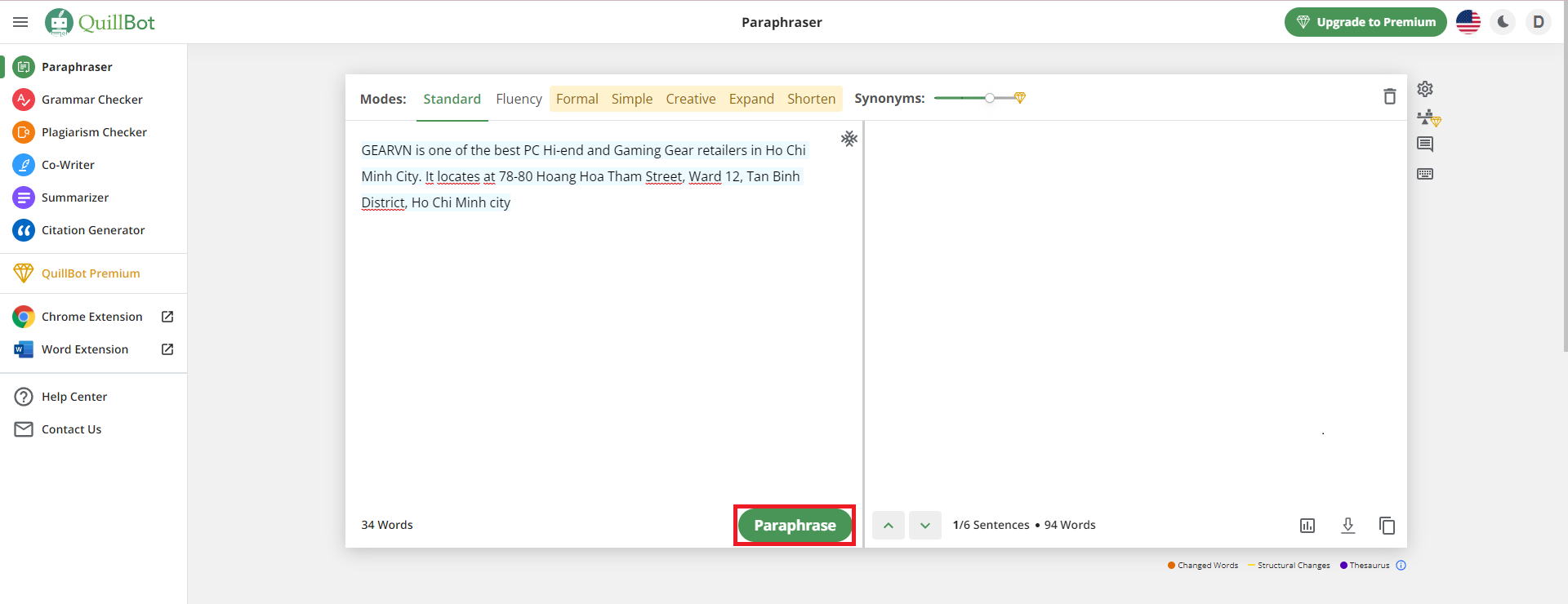Viewport: 1568px width, 604px height.
Task: Select the Expand mode tab
Action: pyautogui.click(x=751, y=99)
